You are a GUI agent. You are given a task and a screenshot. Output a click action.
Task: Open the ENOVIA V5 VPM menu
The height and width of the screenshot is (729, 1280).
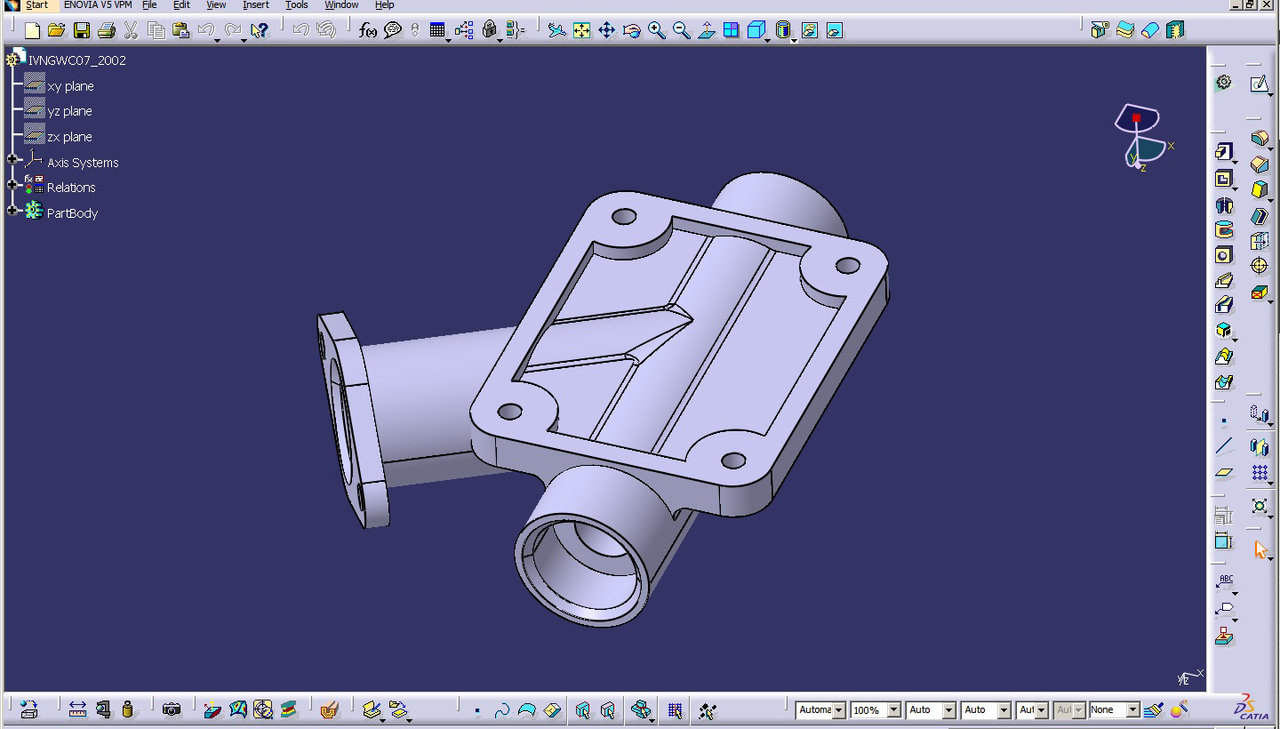click(x=98, y=5)
